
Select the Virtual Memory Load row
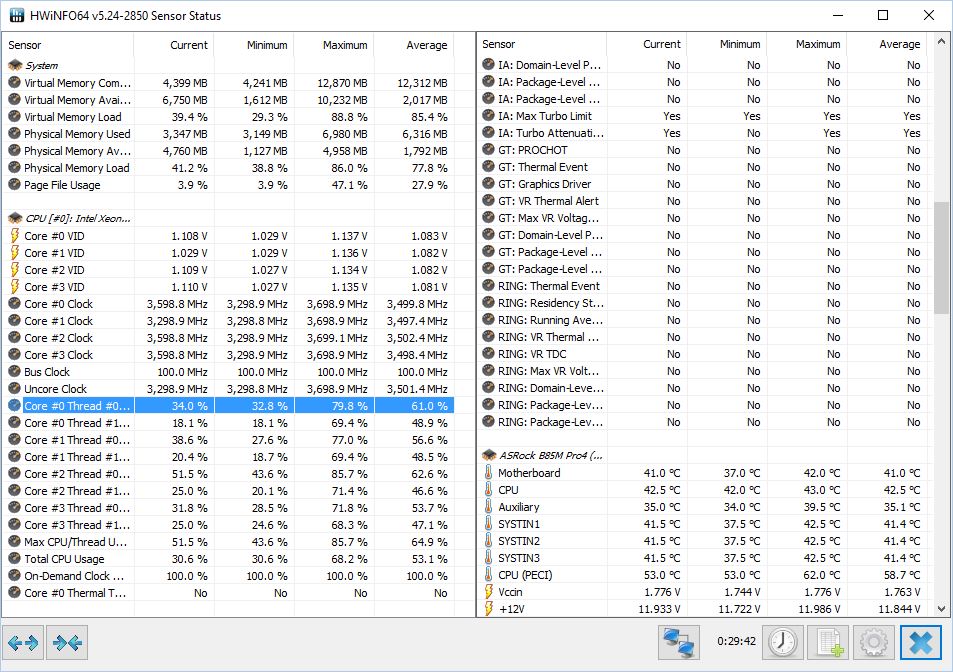point(228,117)
